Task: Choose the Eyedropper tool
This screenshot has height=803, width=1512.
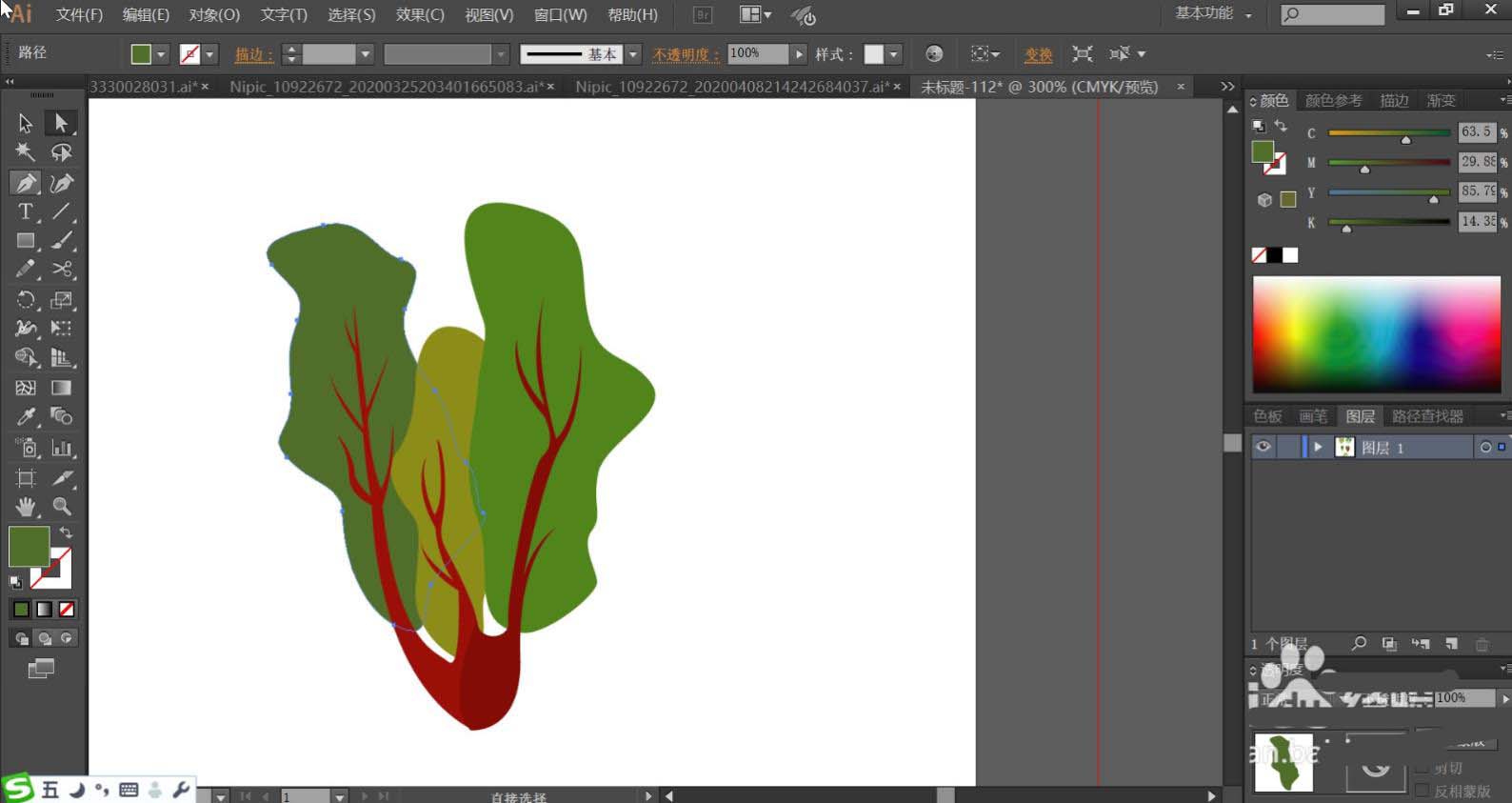Action: [26, 417]
